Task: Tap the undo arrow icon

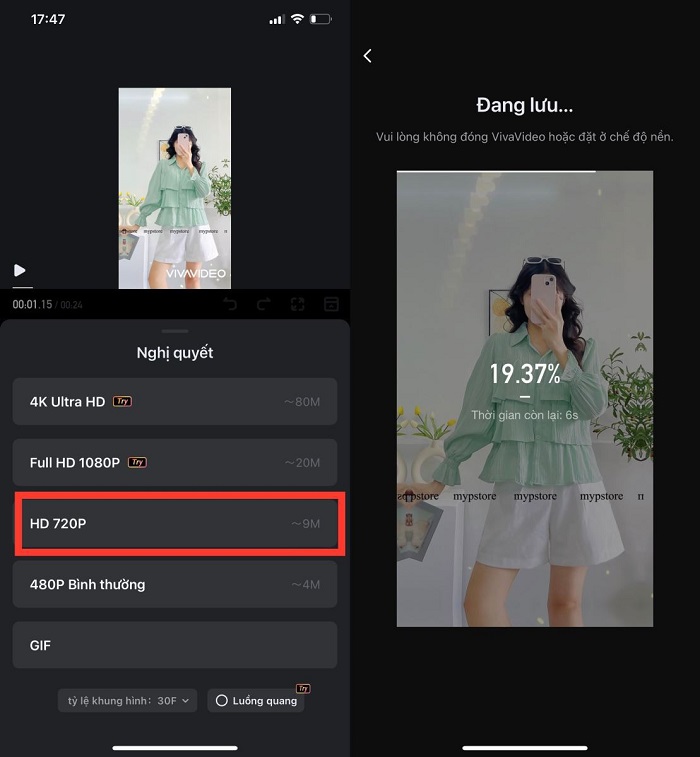Action: tap(231, 304)
